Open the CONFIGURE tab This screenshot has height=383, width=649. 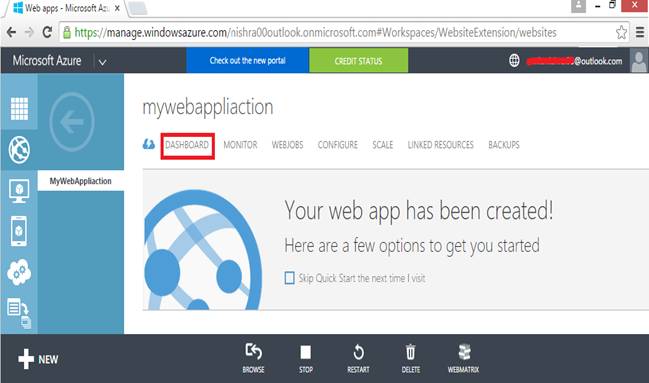coord(338,145)
